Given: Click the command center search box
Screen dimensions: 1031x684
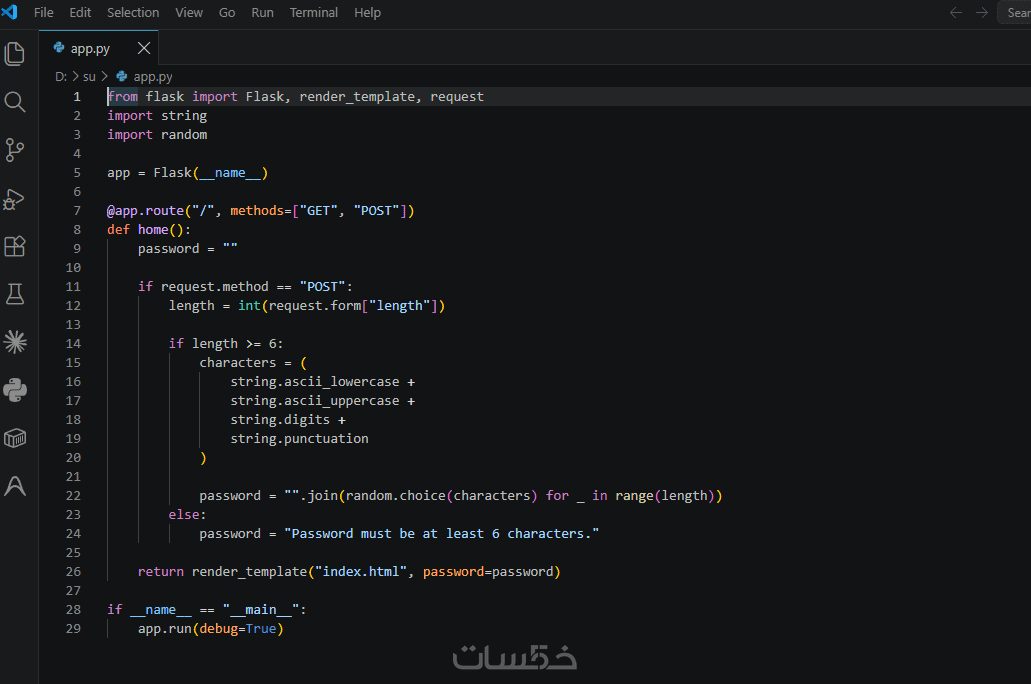Looking at the screenshot, I should pyautogui.click(x=1015, y=12).
